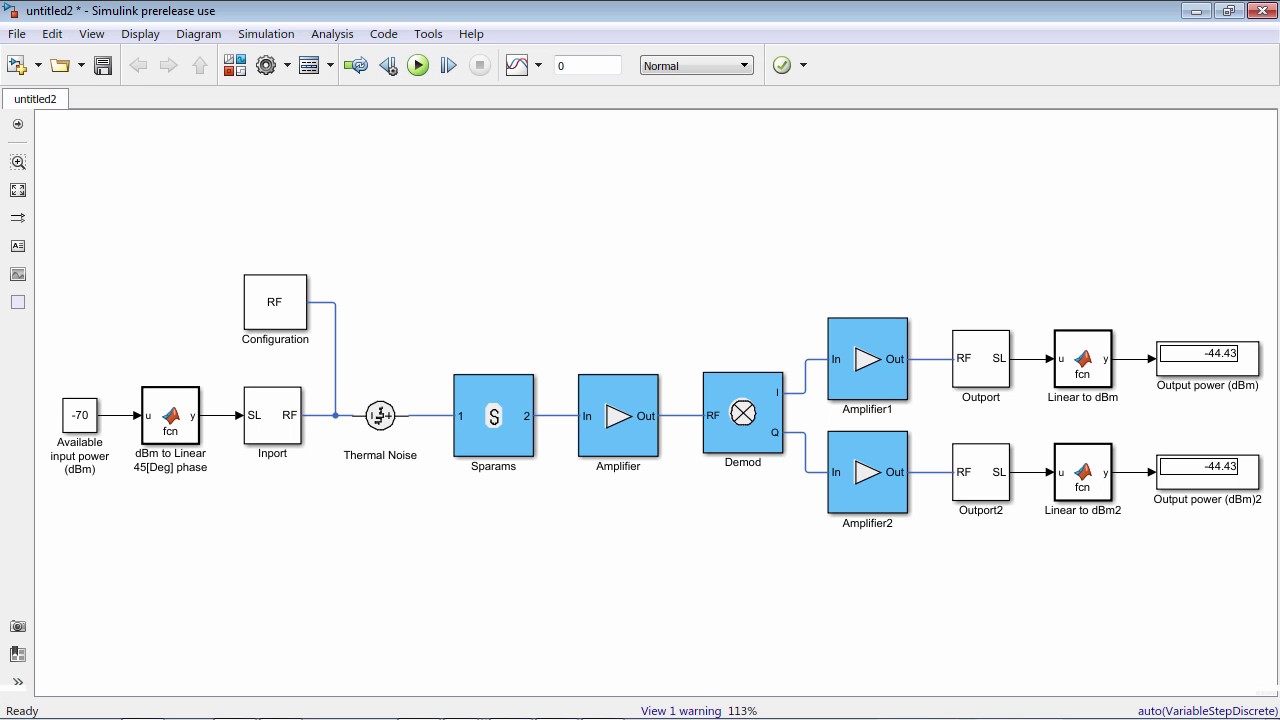Viewport: 1280px width, 720px height.
Task: Click the Step Back icon
Action: pos(388,65)
